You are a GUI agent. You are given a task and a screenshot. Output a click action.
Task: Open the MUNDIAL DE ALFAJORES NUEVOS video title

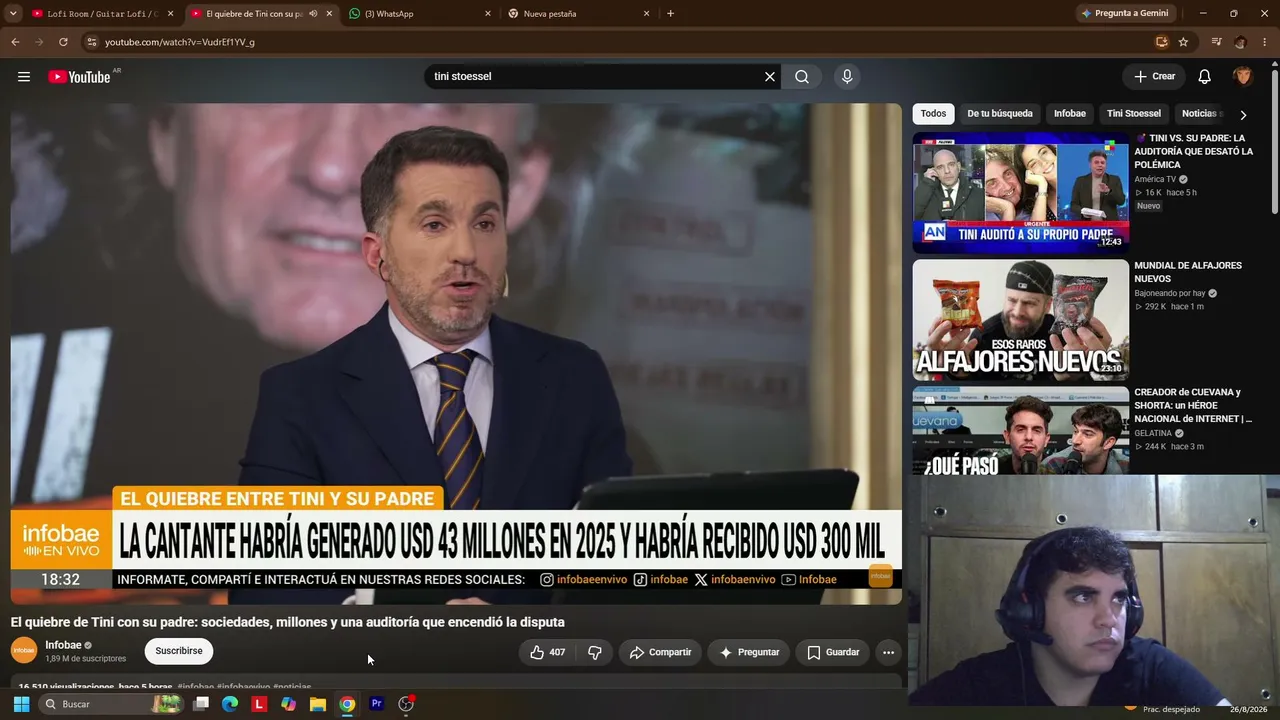(x=1188, y=272)
